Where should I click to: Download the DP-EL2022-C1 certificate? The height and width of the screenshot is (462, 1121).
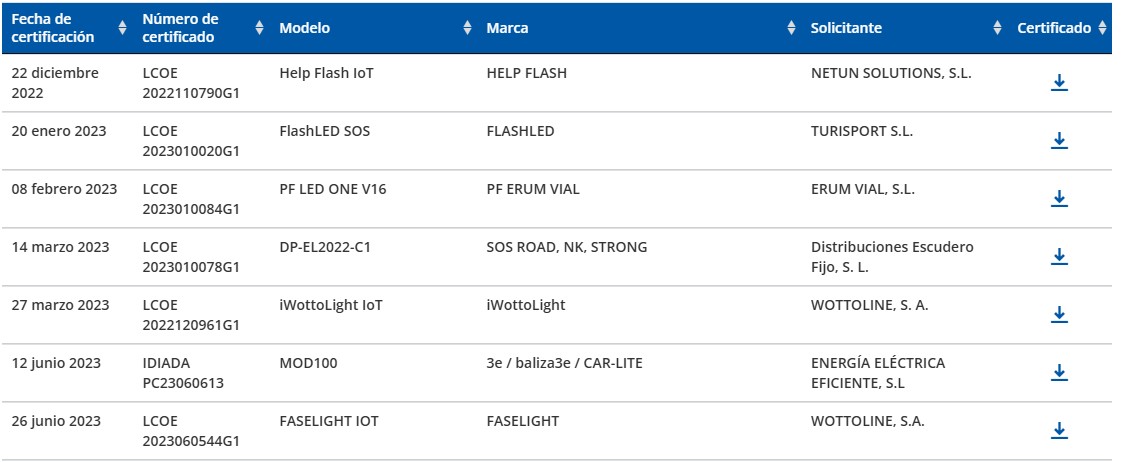tap(1060, 257)
